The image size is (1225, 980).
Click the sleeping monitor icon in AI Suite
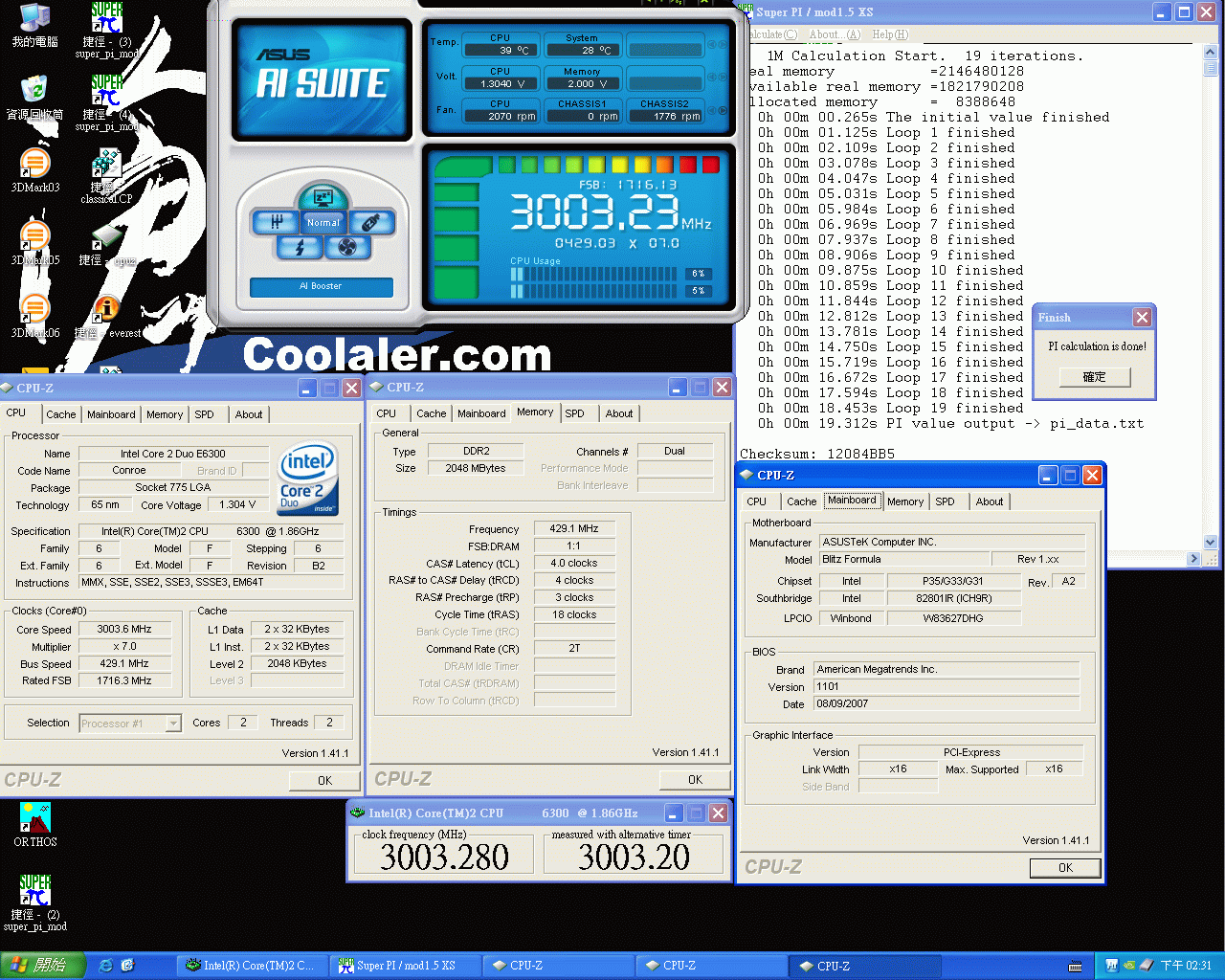coord(323,198)
